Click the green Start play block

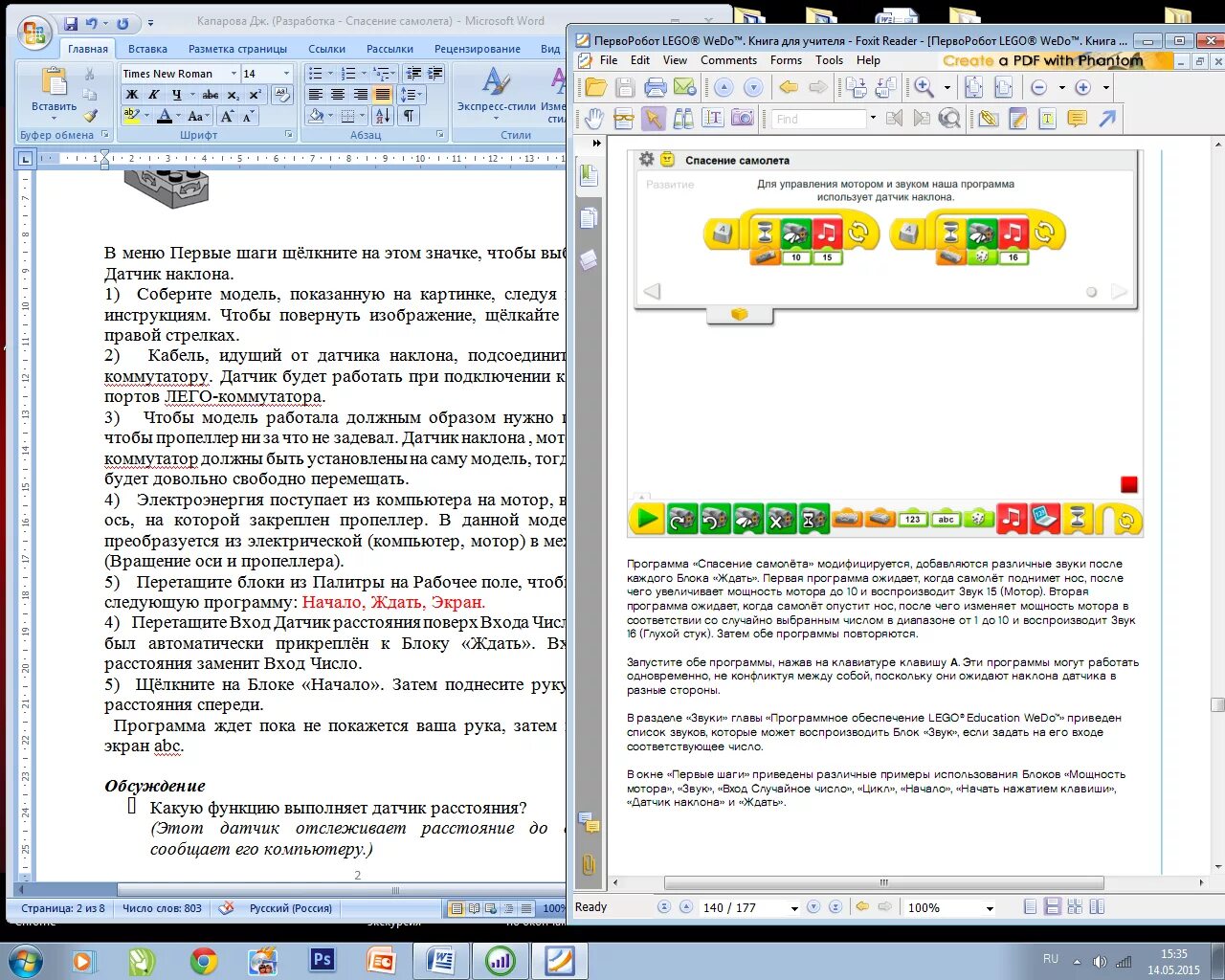(647, 520)
